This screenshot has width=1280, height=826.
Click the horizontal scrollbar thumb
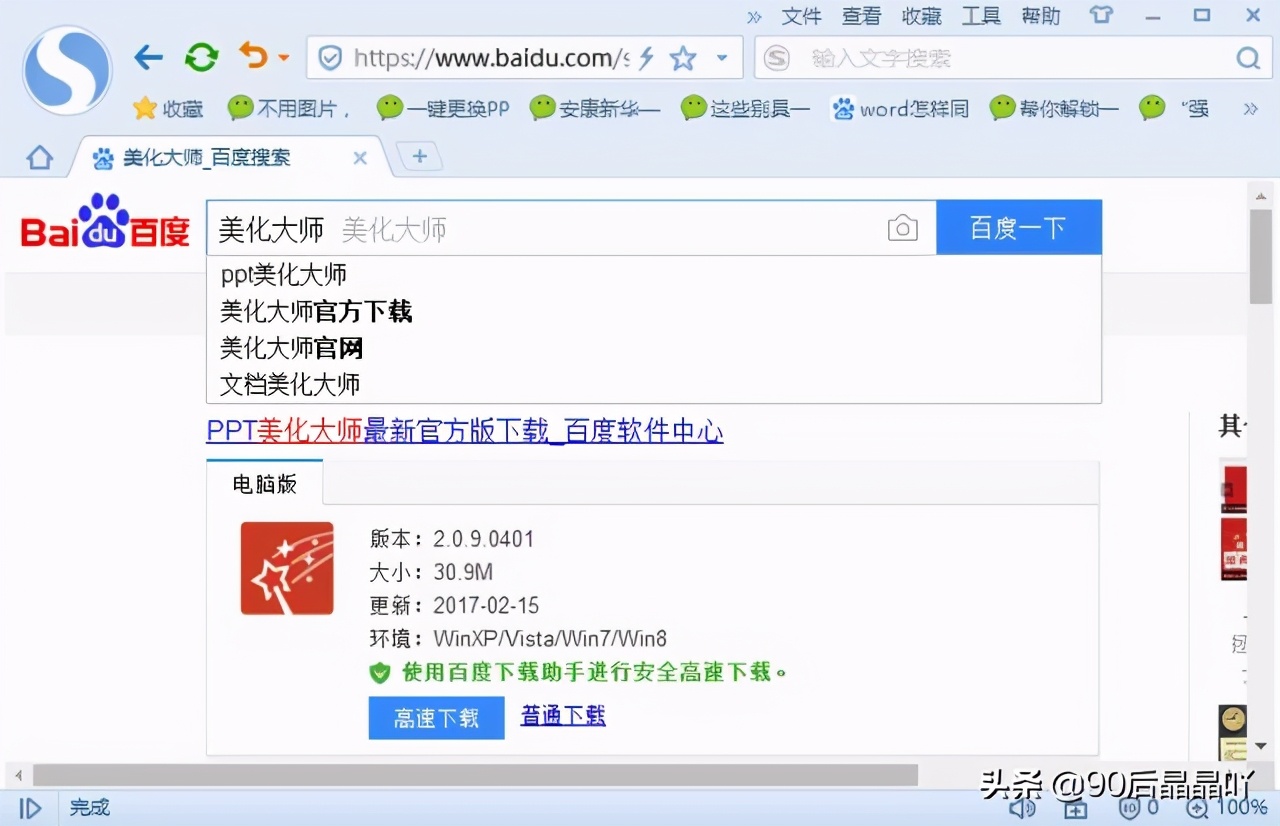[475, 775]
